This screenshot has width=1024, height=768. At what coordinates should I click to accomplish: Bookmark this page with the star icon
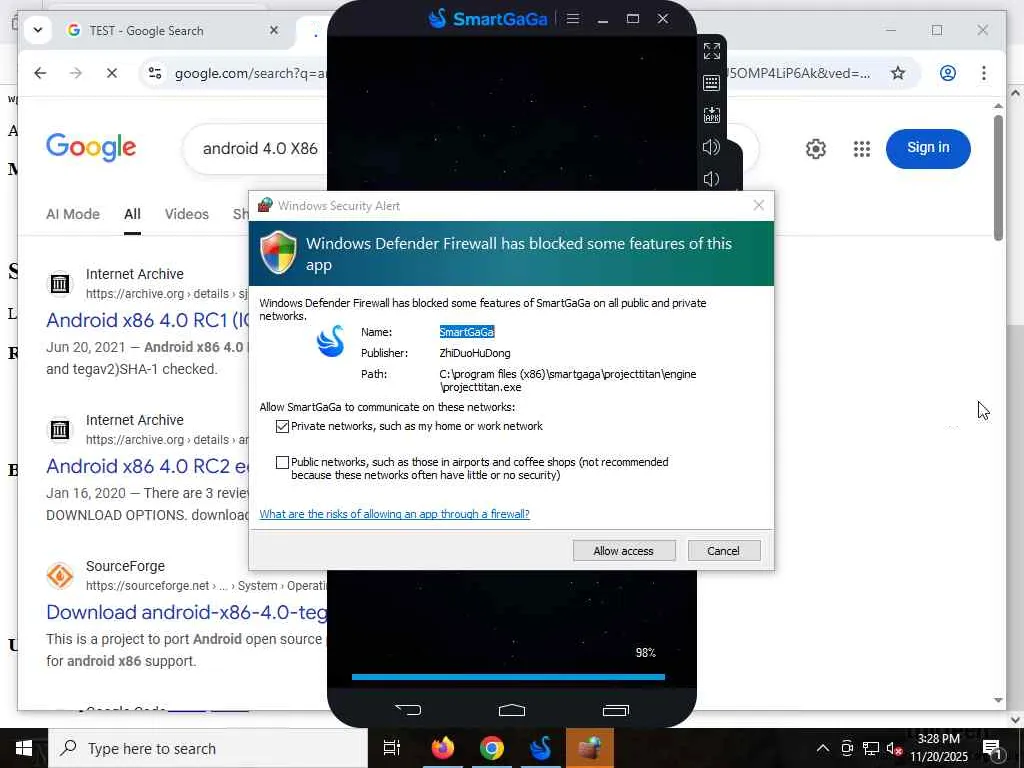[x=898, y=73]
